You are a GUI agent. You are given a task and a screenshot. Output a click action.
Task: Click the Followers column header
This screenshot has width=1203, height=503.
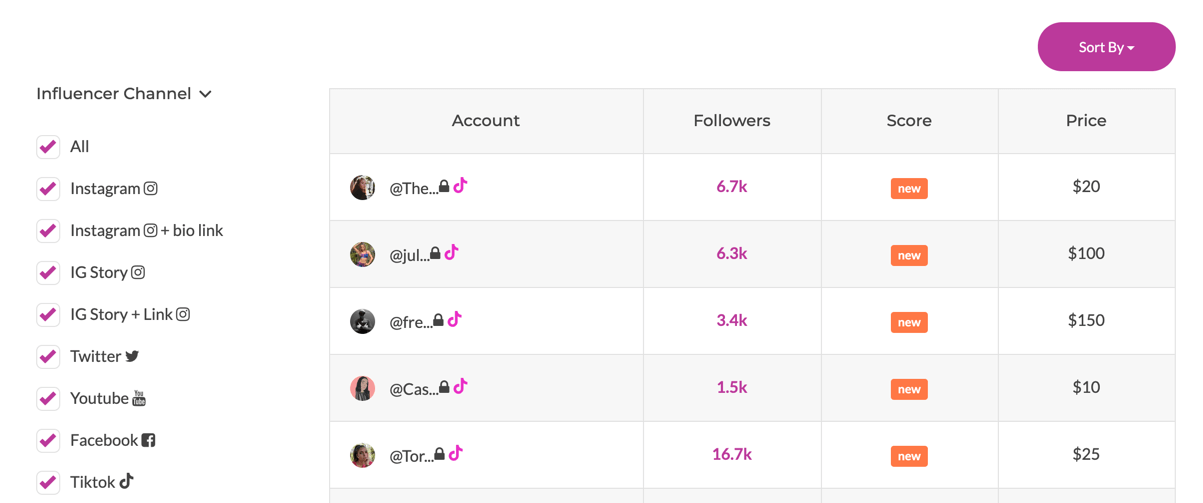coord(732,121)
